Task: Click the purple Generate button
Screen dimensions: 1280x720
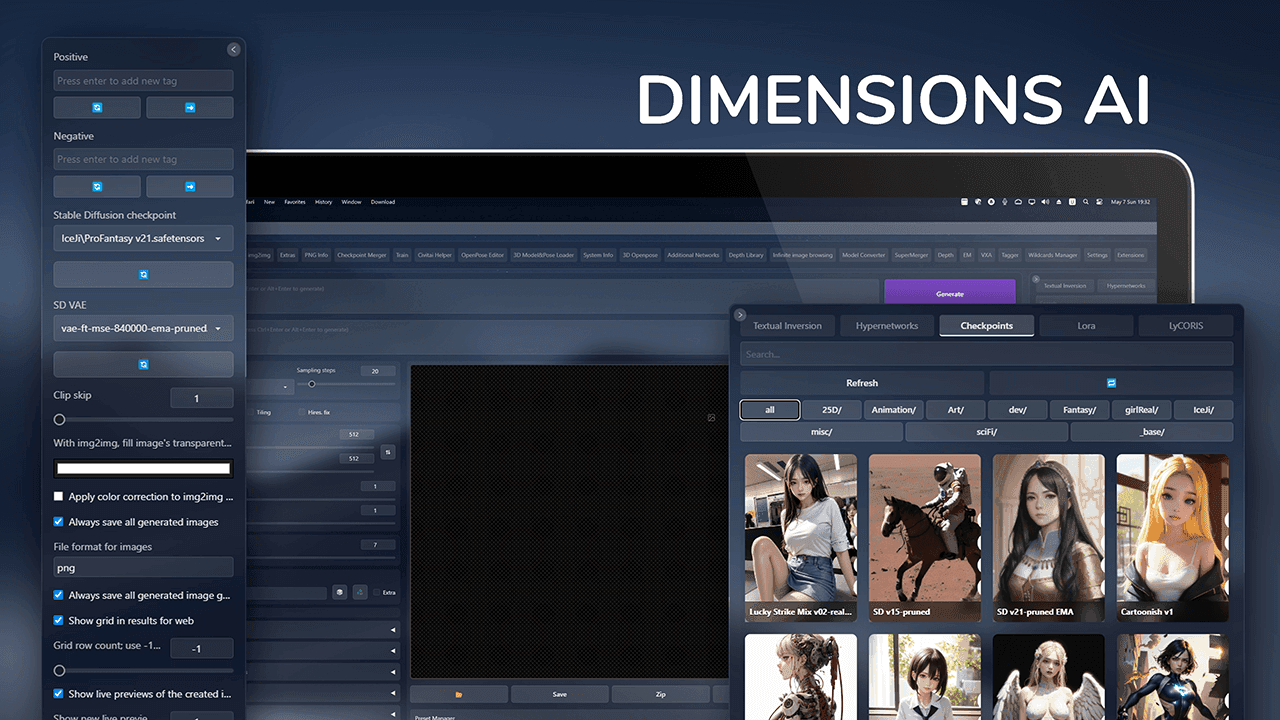Action: click(x=950, y=294)
